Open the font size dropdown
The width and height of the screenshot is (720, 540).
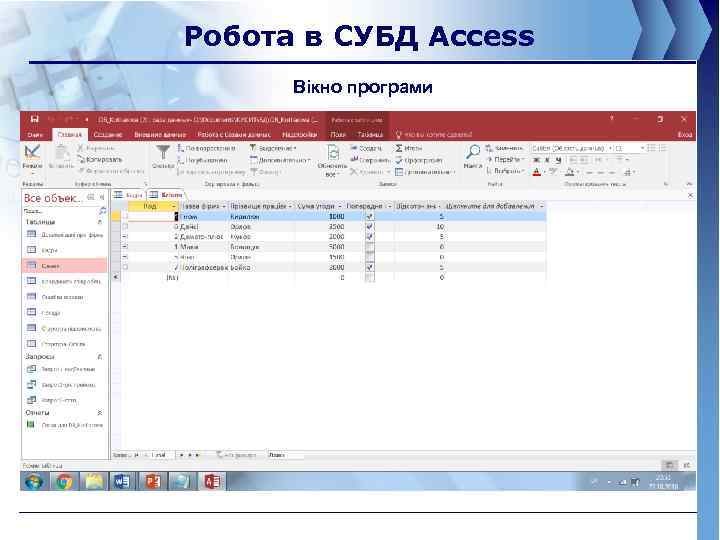[x=642, y=148]
